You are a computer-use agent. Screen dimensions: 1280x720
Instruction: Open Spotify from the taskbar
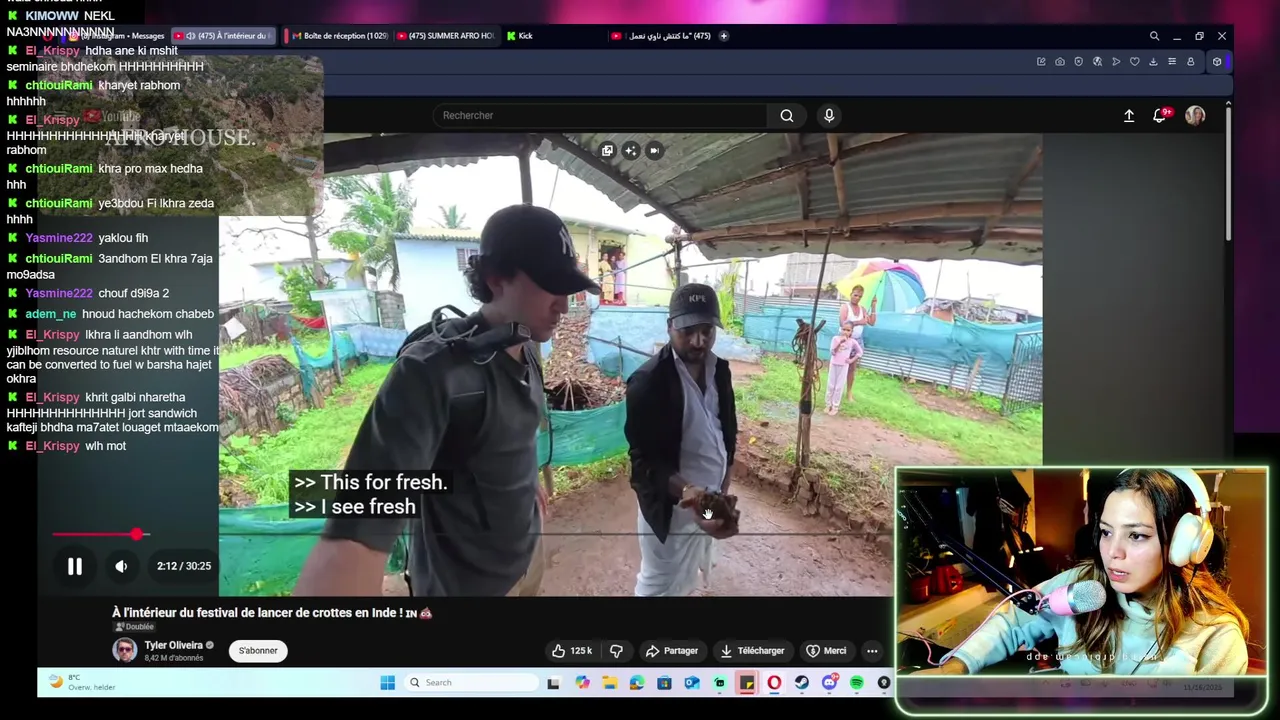click(857, 683)
